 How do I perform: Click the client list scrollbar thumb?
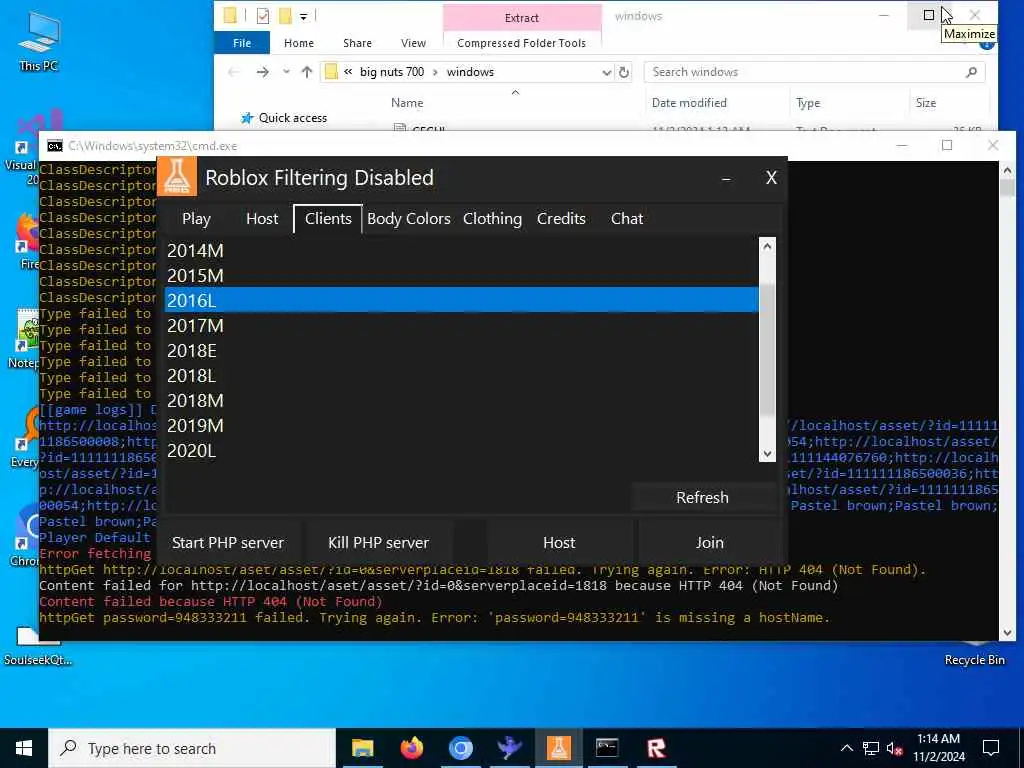767,349
